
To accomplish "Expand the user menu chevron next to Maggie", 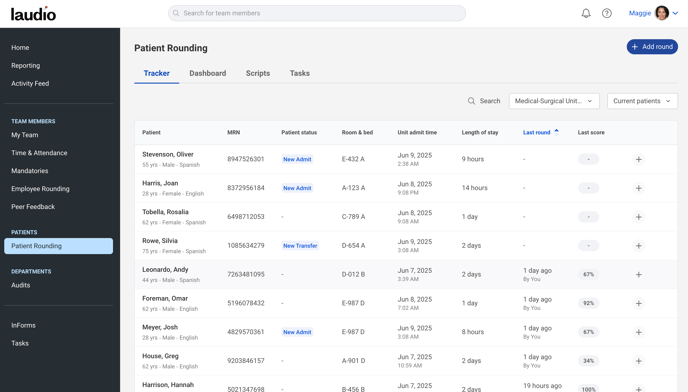I will tap(675, 13).
